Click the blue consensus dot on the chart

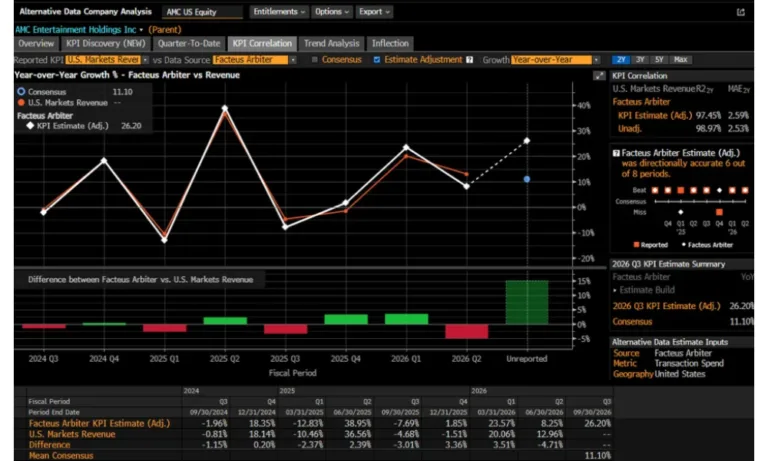[x=527, y=179]
